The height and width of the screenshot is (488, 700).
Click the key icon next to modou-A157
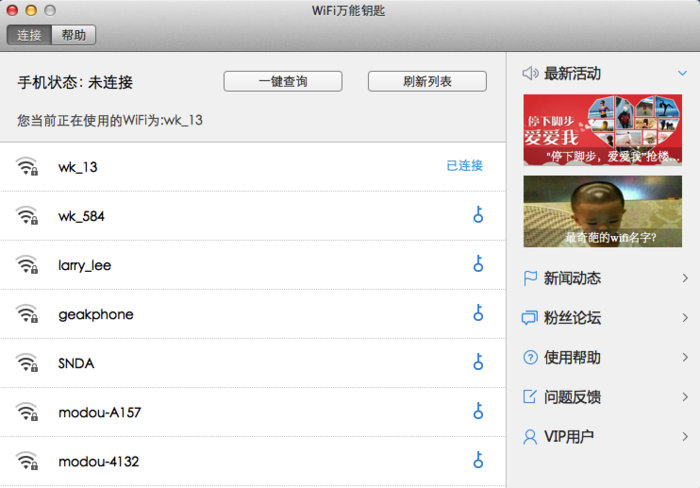click(x=477, y=411)
